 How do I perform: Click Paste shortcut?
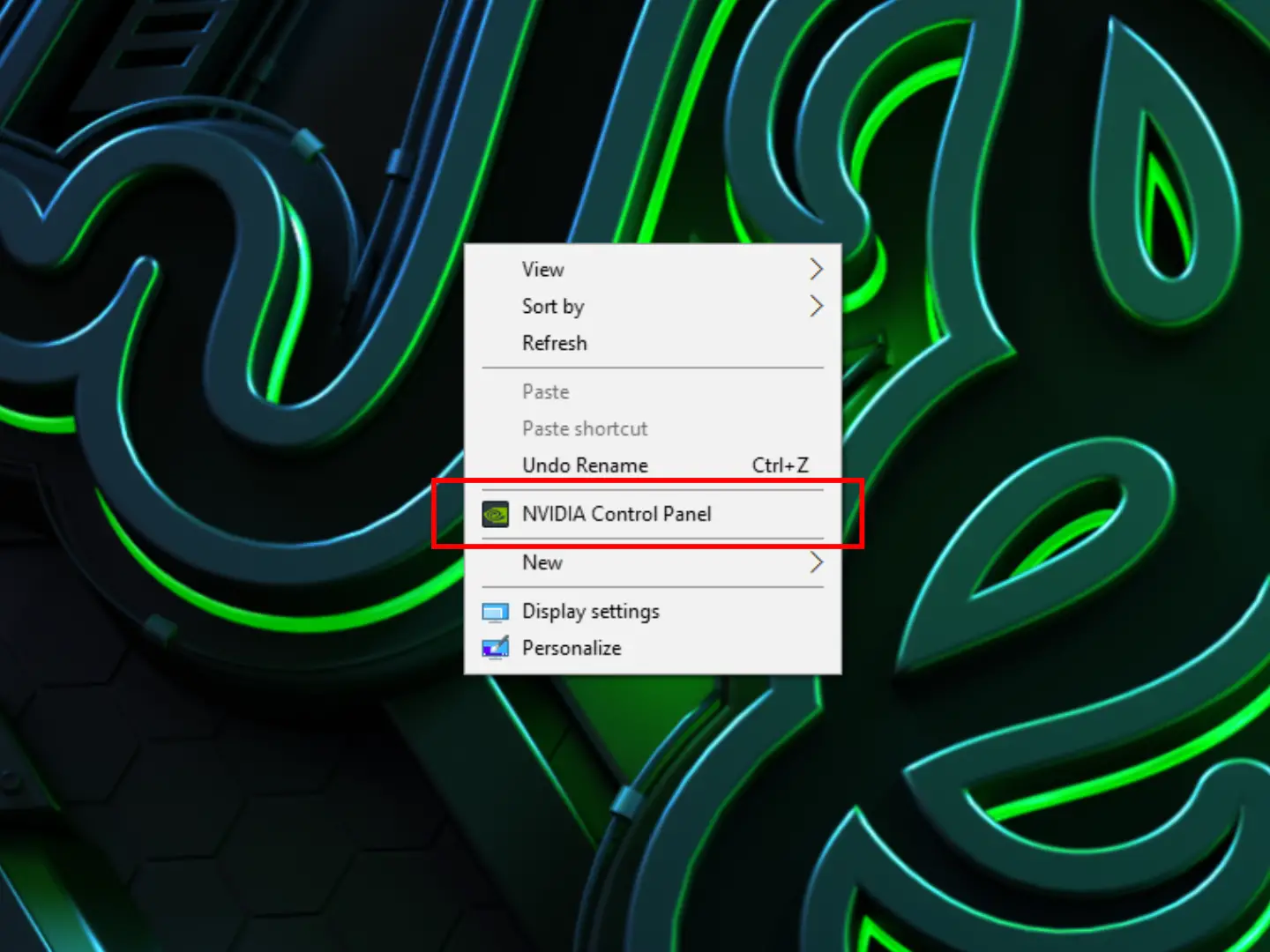tap(584, 428)
